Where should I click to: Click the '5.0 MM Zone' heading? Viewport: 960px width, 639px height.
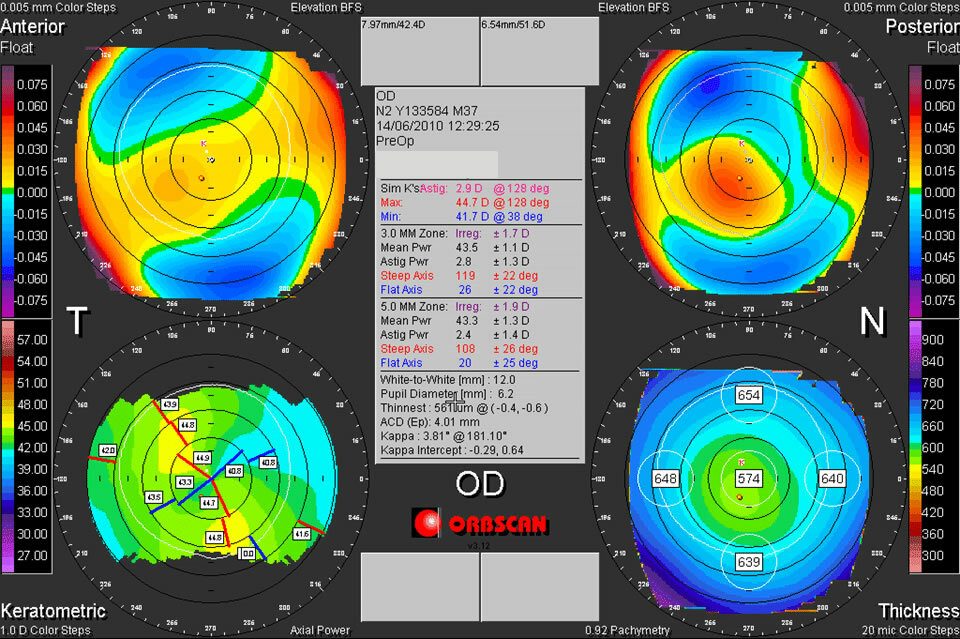pos(414,306)
